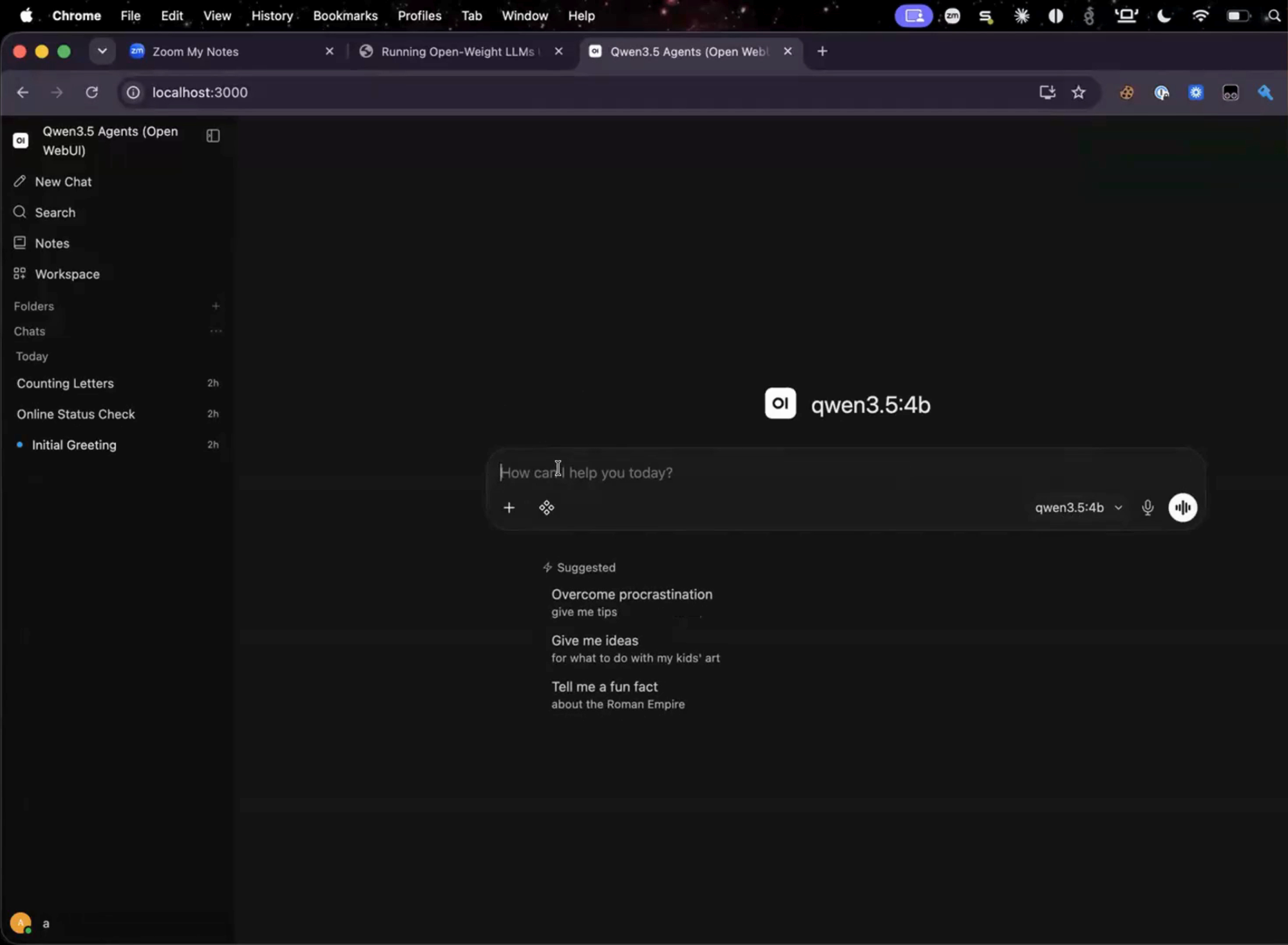Screen dimensions: 1288x945
Task: Click the microphone dictation icon
Action: 1148,508
